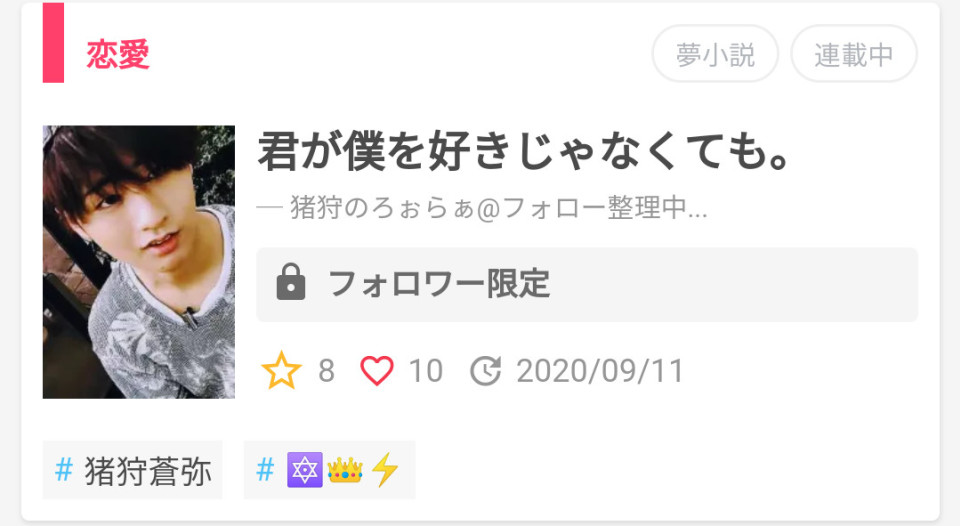This screenshot has height=526, width=960.
Task: Click the lightning bolt emoji
Action: (x=384, y=470)
